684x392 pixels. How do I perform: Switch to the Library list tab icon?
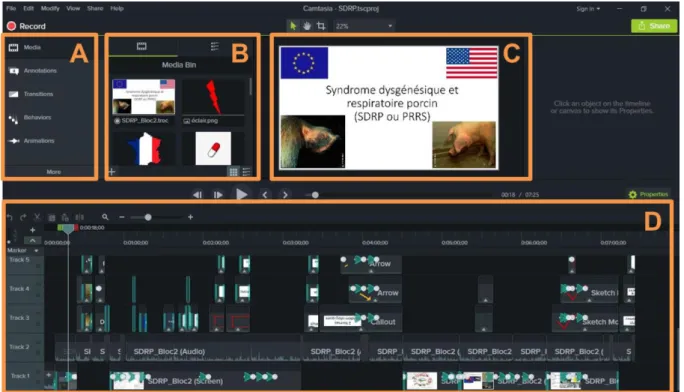215,46
